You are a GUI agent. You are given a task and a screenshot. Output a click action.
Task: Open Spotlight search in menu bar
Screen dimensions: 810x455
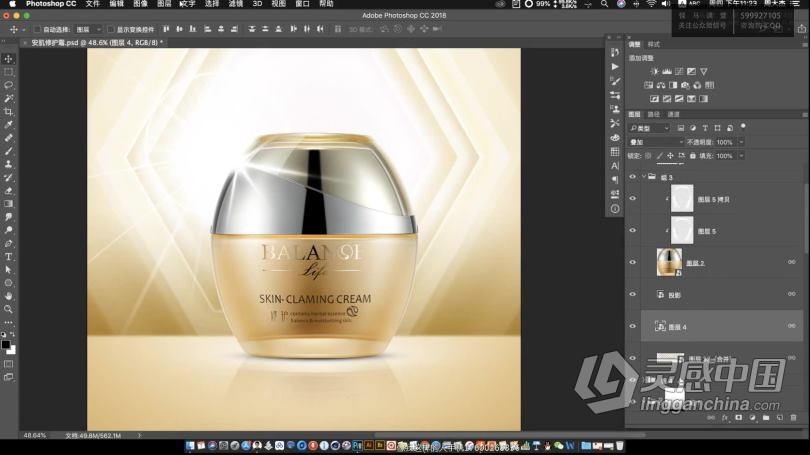tap(604, 4)
